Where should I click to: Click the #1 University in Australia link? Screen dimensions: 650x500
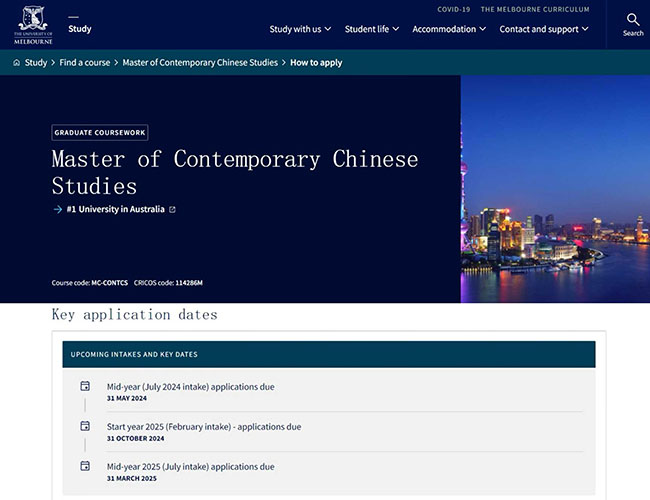[115, 210]
